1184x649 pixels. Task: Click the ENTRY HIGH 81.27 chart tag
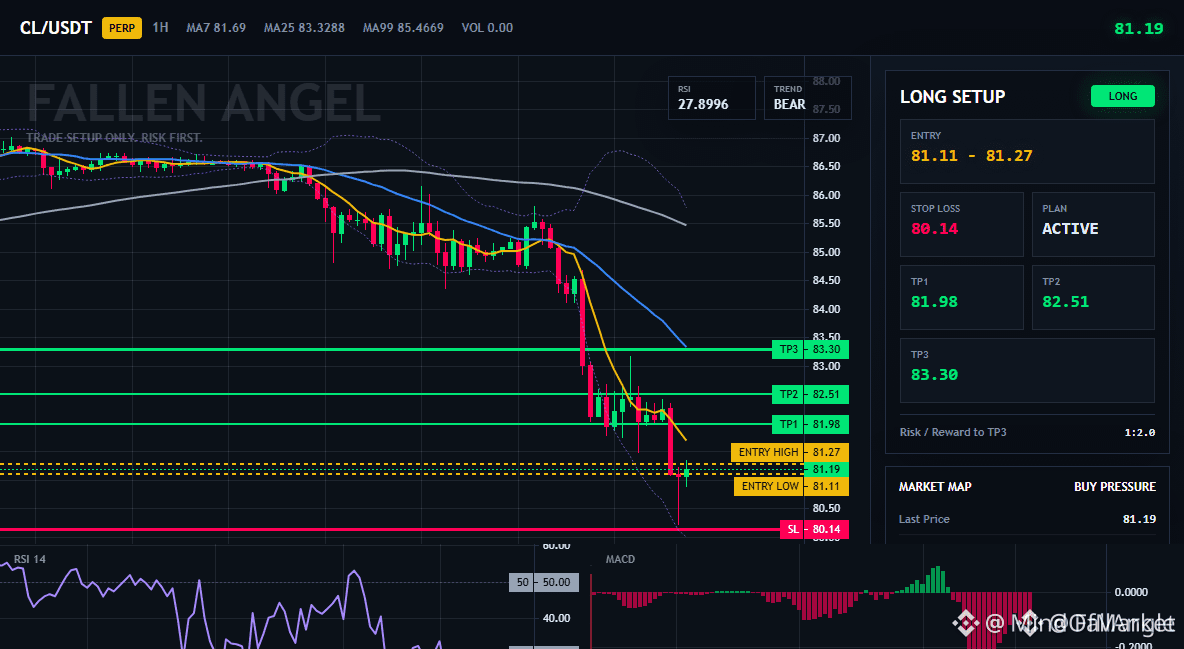click(790, 453)
